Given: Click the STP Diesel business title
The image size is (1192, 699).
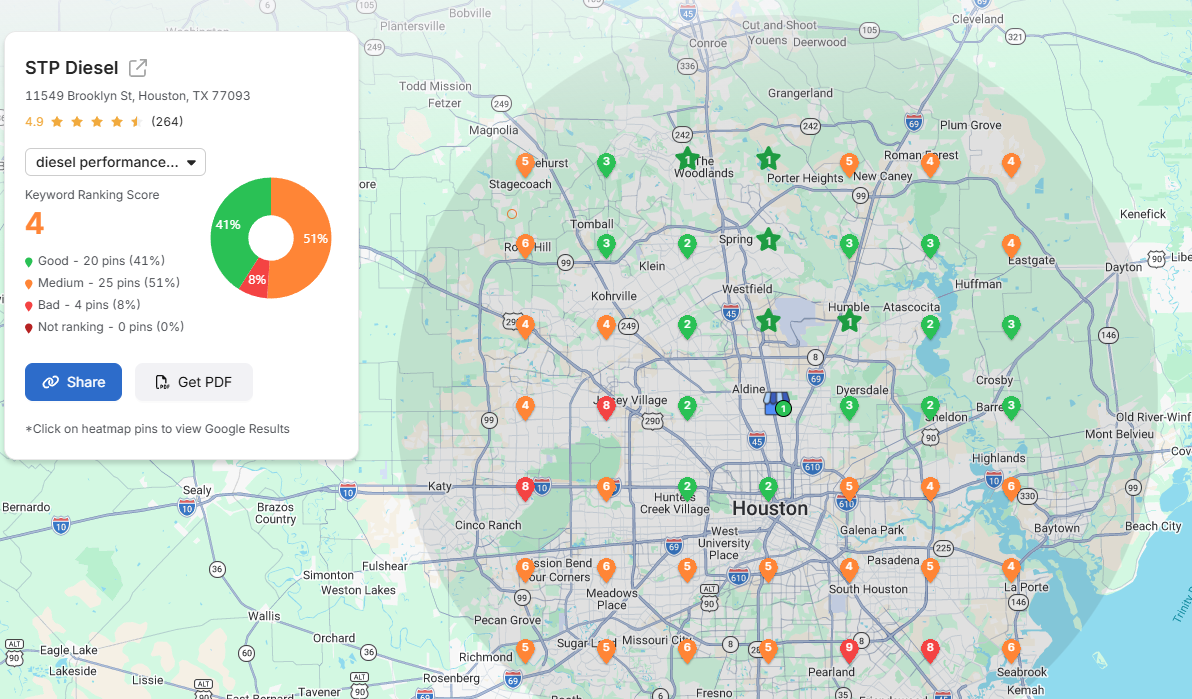Looking at the screenshot, I should tap(71, 68).
